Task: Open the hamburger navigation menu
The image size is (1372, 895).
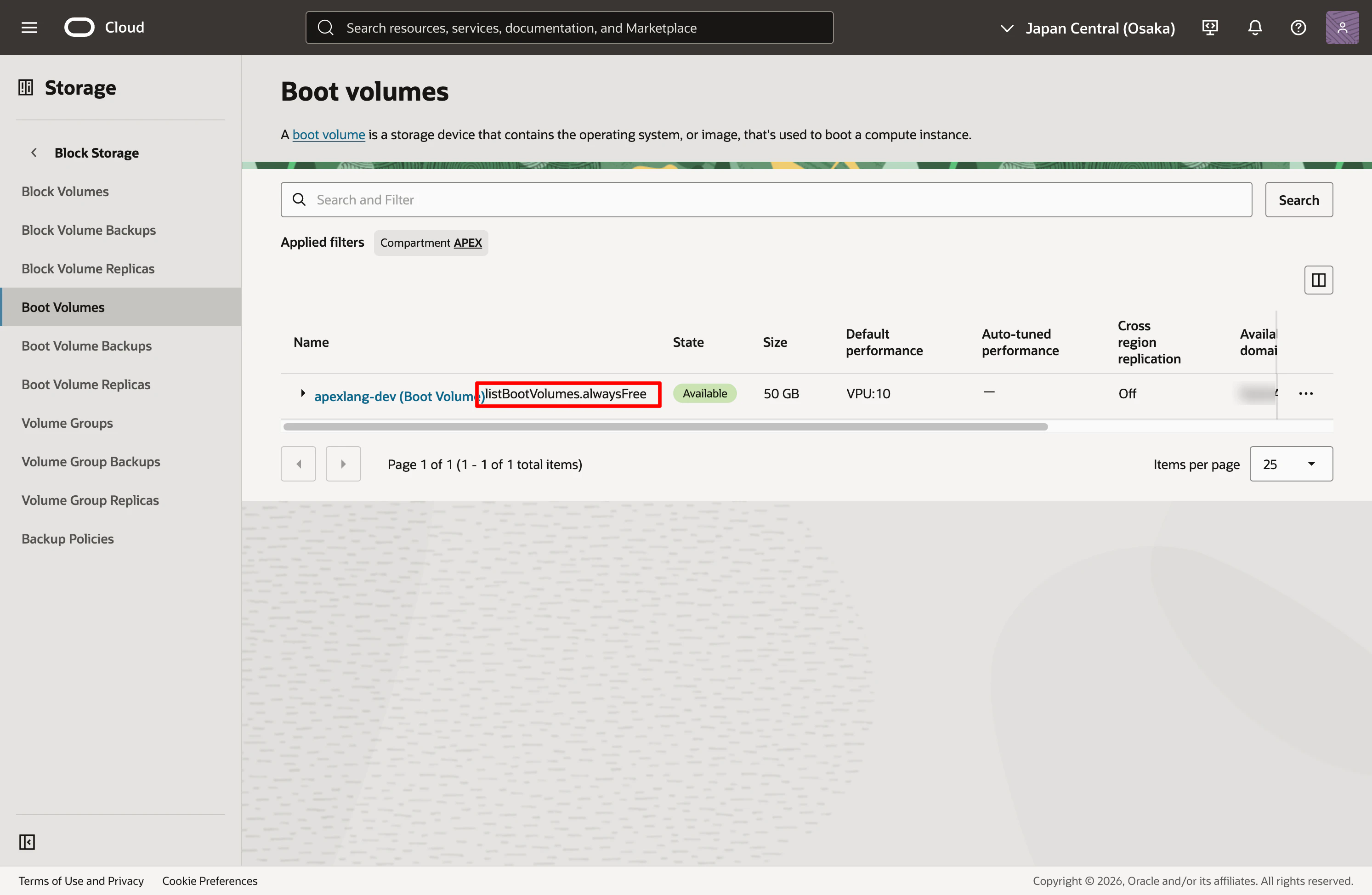Action: (x=29, y=28)
